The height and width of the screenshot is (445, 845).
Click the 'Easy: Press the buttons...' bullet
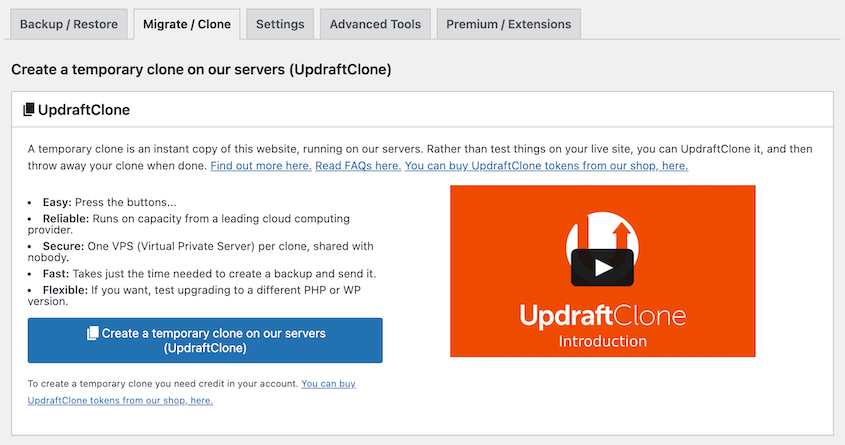pos(109,202)
